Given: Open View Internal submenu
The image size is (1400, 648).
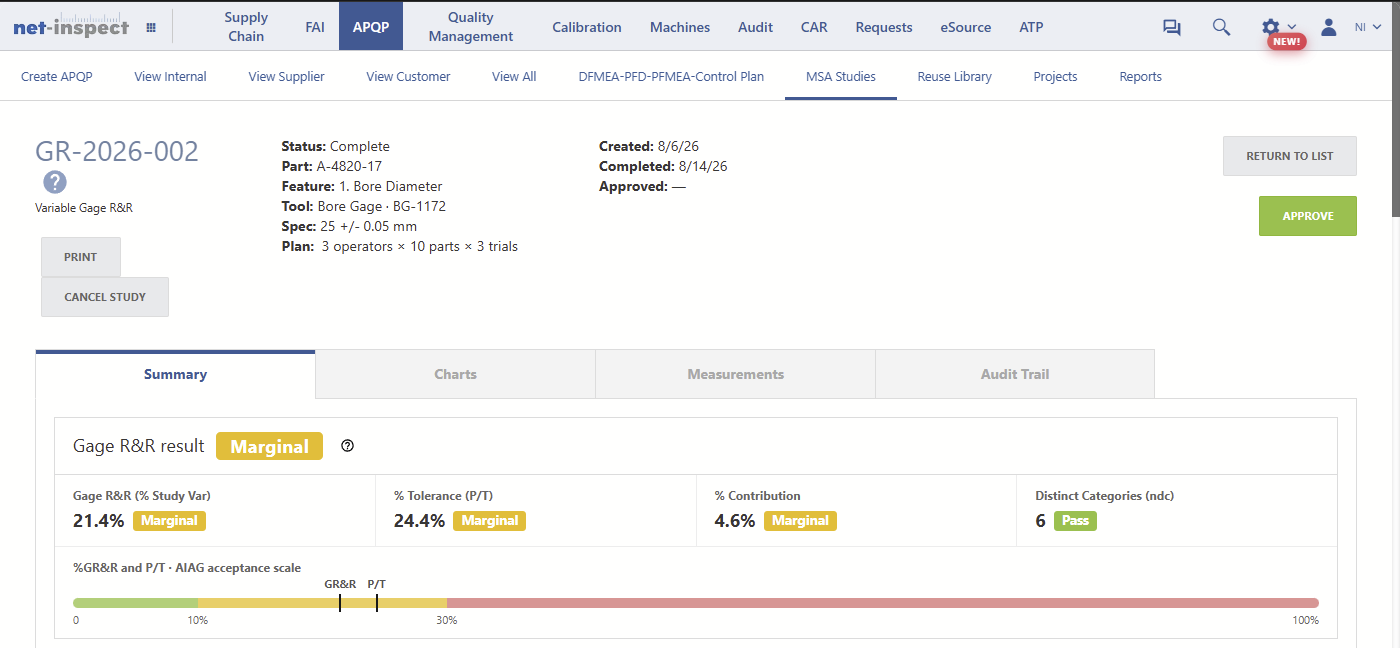Looking at the screenshot, I should point(171,76).
